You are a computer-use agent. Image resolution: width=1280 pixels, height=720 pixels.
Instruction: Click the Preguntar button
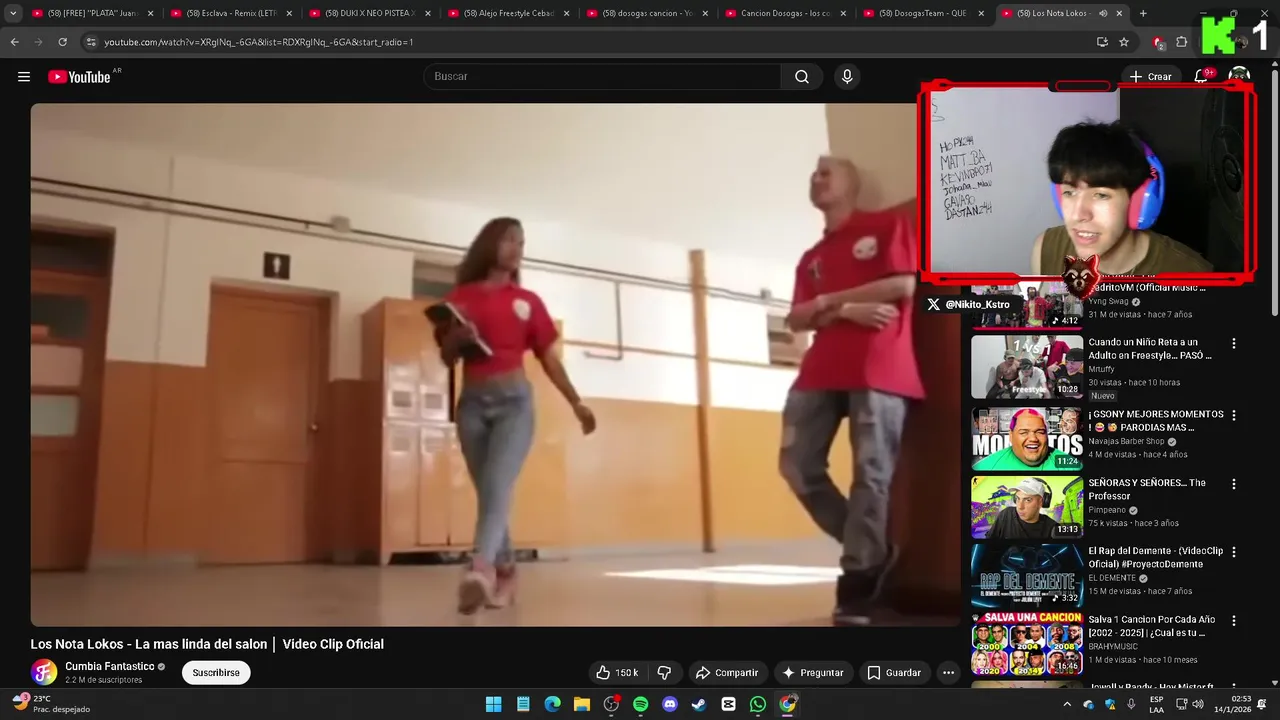(x=813, y=673)
